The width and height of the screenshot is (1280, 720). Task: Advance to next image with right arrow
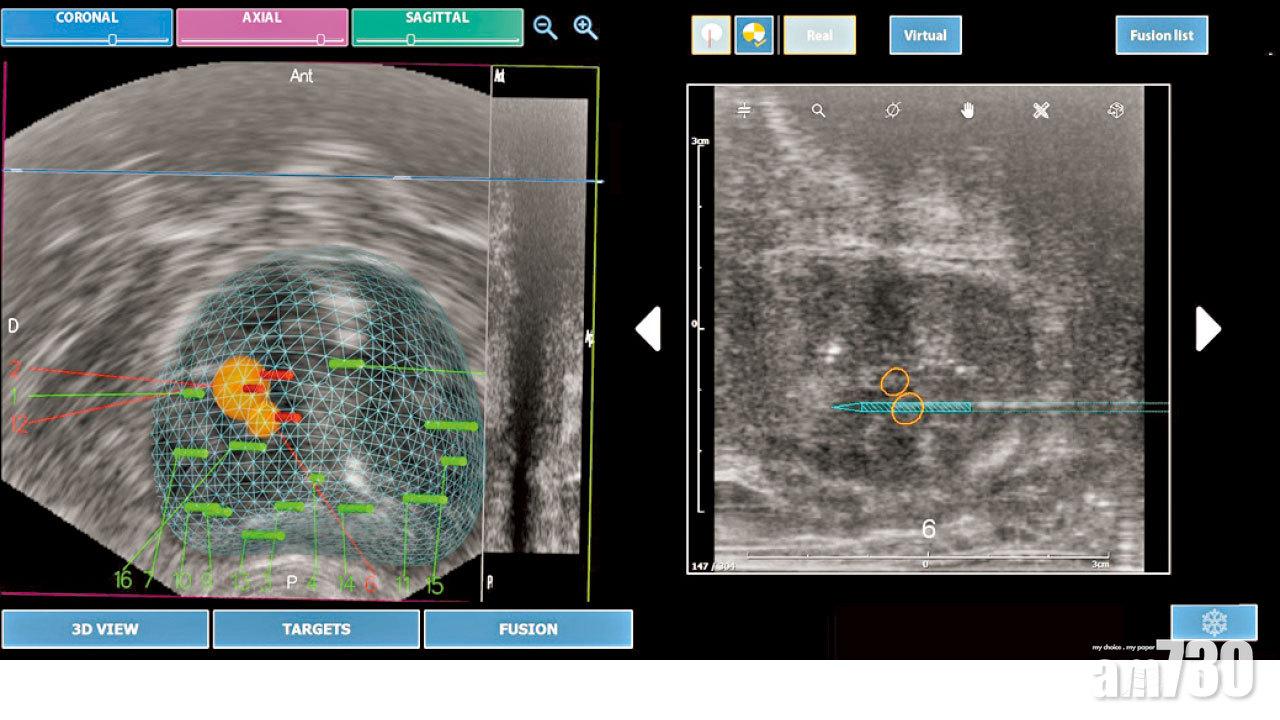[1208, 329]
